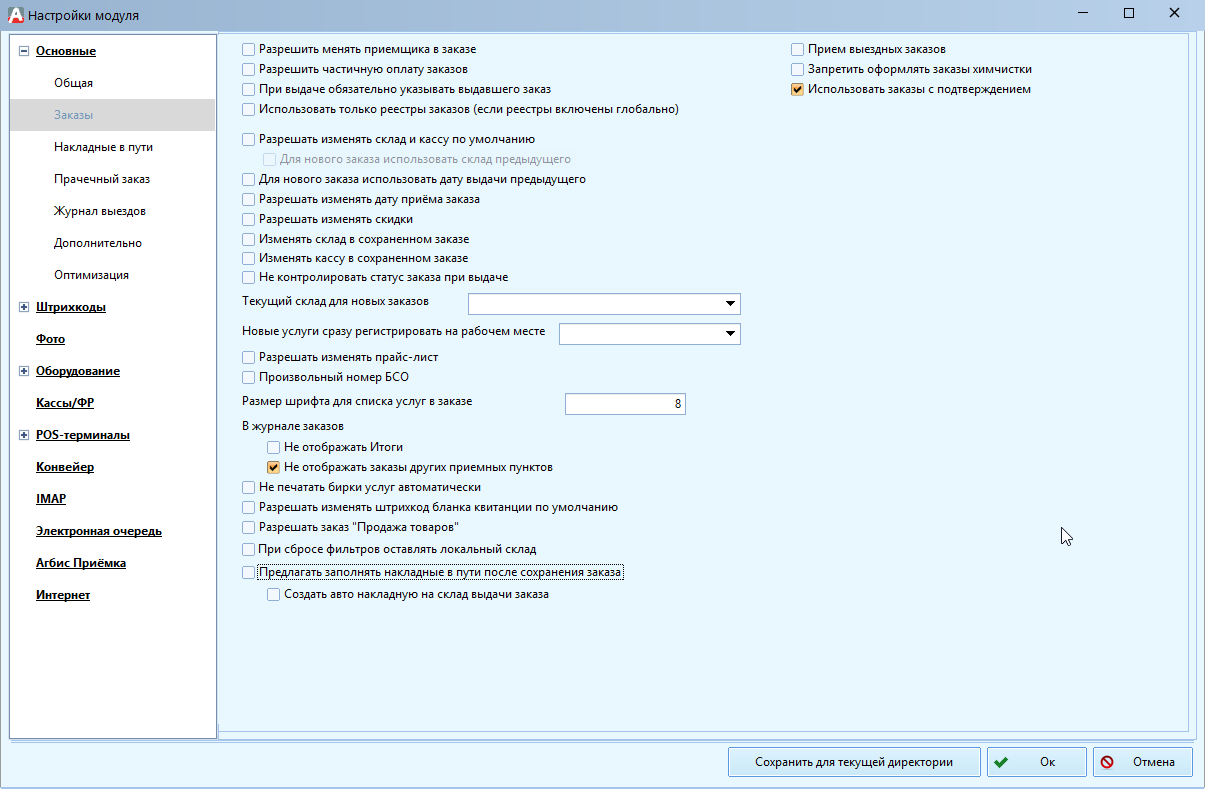
Task: Click the font size field showing 8
Action: point(625,404)
